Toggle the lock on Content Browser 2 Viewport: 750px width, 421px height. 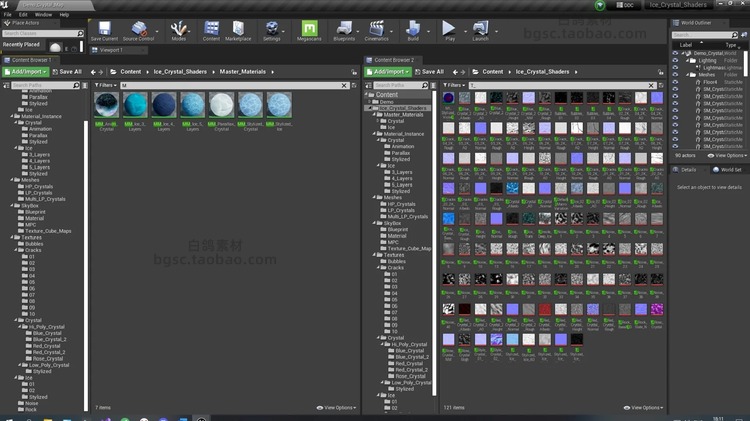pos(661,72)
